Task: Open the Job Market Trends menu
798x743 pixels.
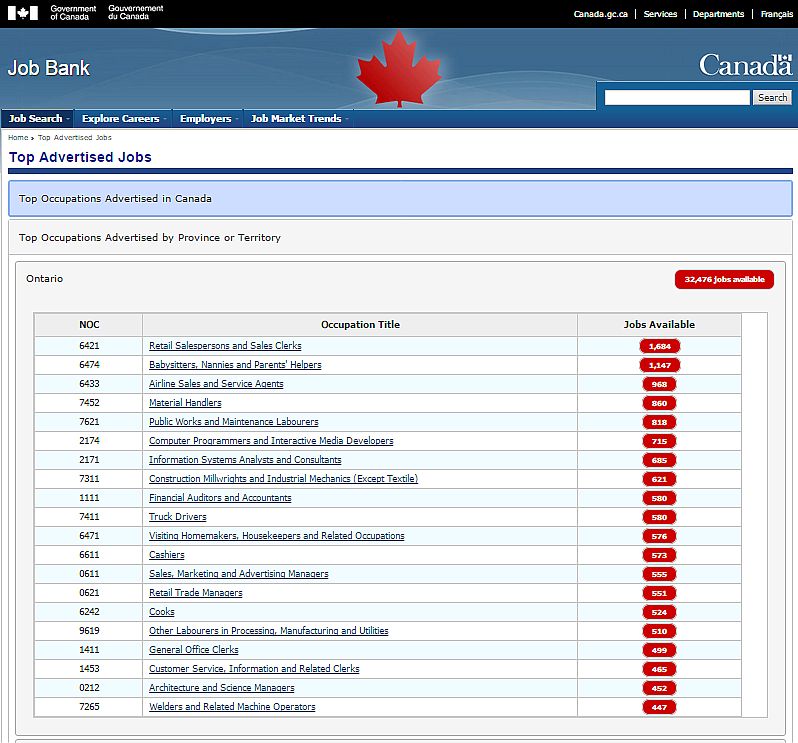Action: [298, 119]
